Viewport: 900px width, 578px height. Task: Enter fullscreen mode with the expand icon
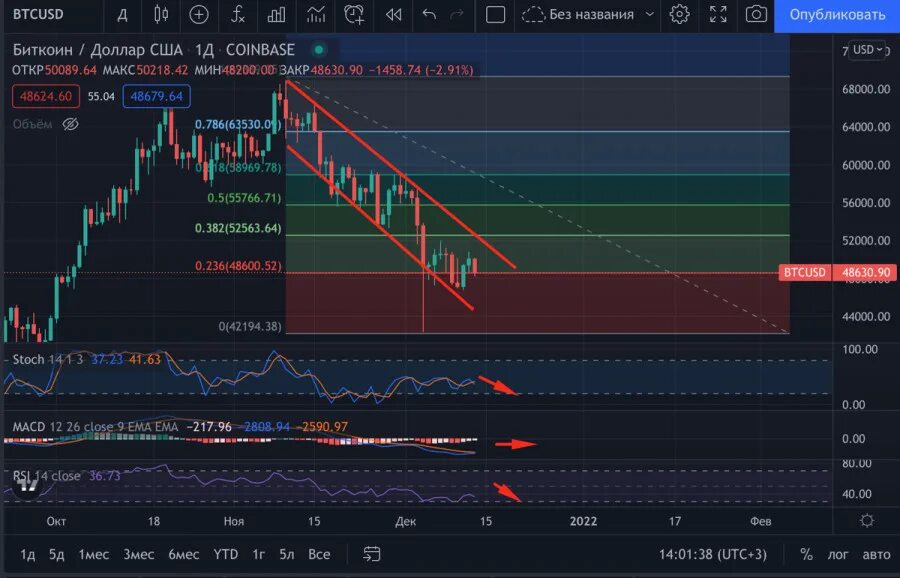point(716,15)
